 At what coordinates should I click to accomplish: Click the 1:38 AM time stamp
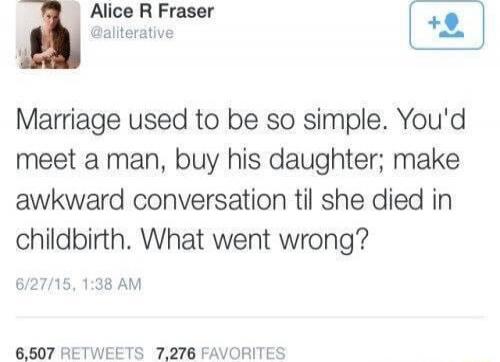[111, 284]
